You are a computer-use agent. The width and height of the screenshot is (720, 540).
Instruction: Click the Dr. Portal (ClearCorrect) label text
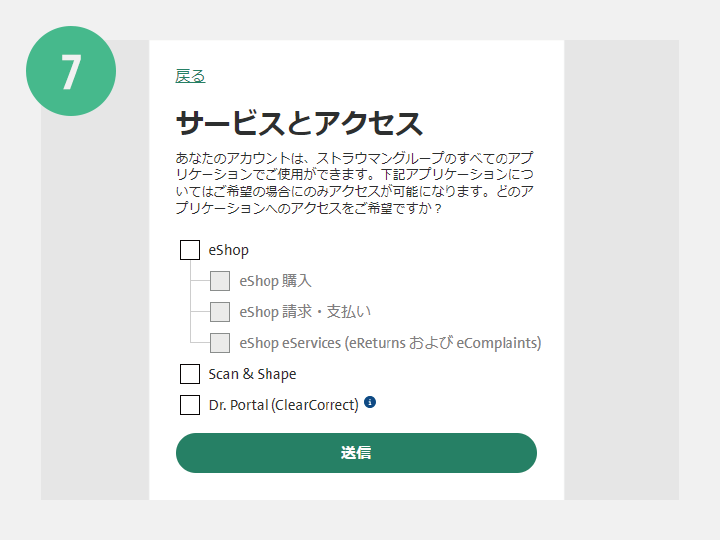(x=283, y=405)
